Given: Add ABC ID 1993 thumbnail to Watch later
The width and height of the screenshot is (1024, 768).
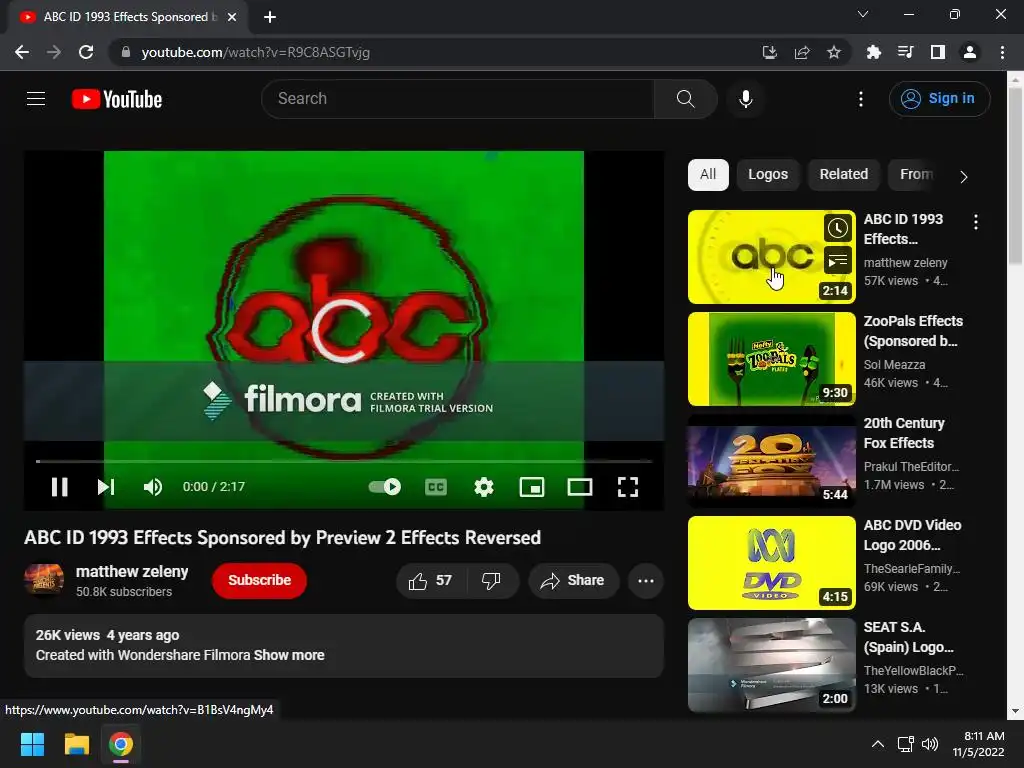Looking at the screenshot, I should click(x=838, y=228).
